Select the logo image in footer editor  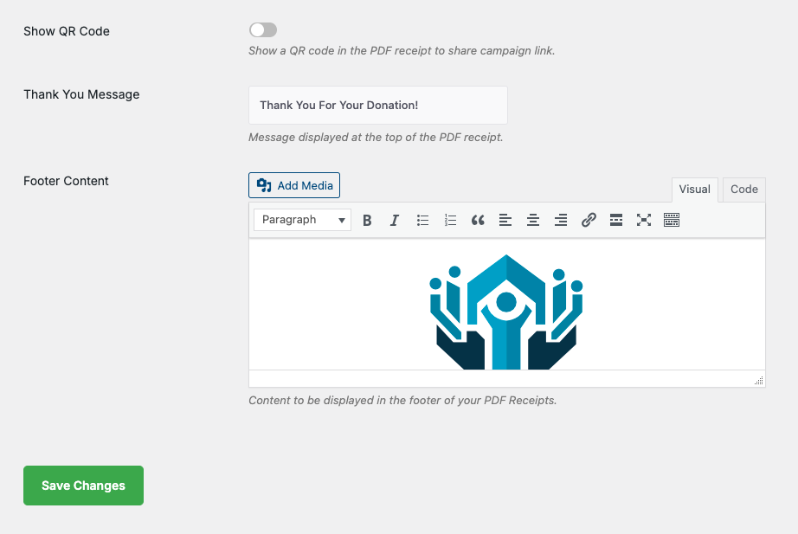(x=506, y=312)
